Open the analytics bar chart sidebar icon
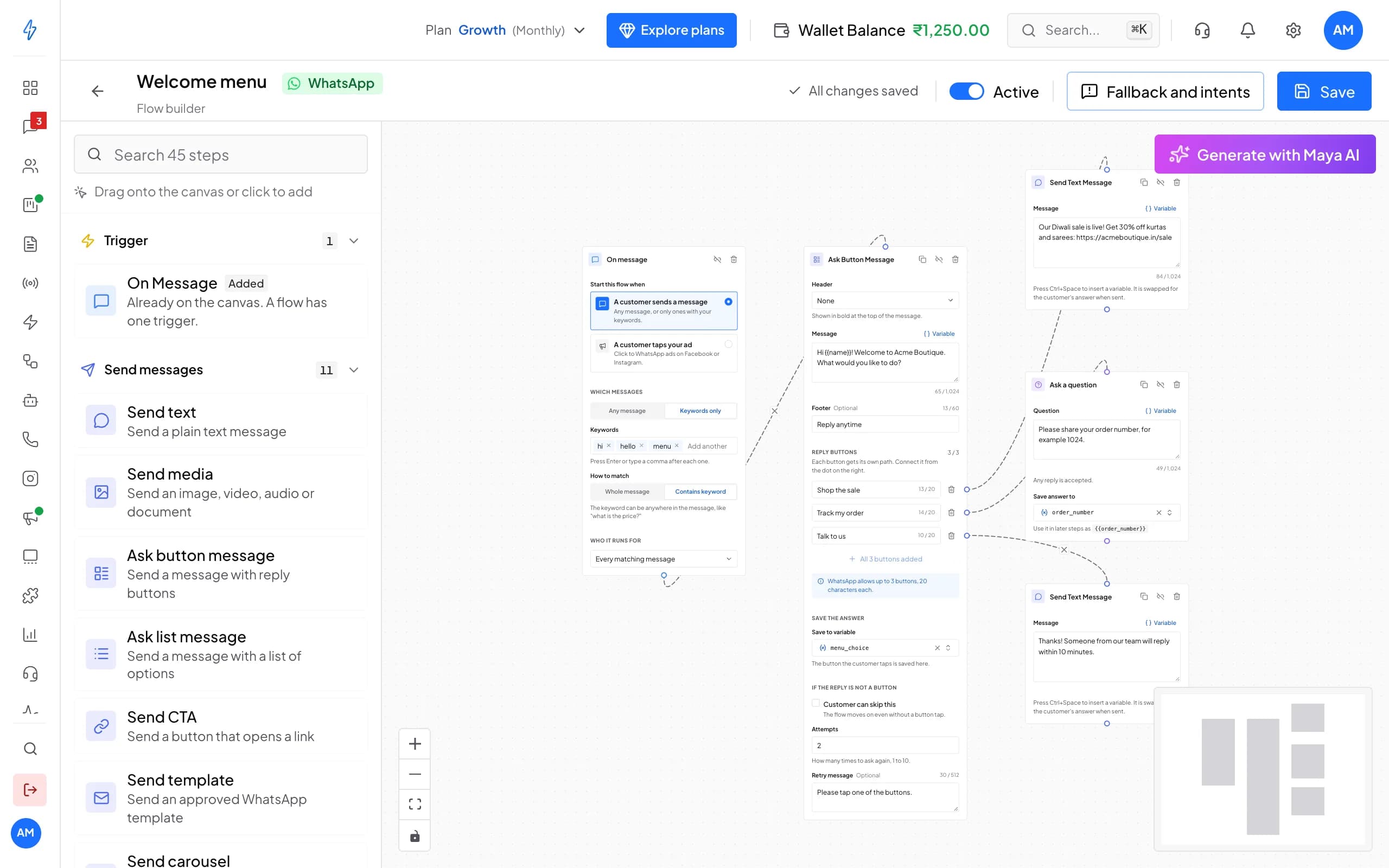The height and width of the screenshot is (868, 1389). (x=30, y=634)
